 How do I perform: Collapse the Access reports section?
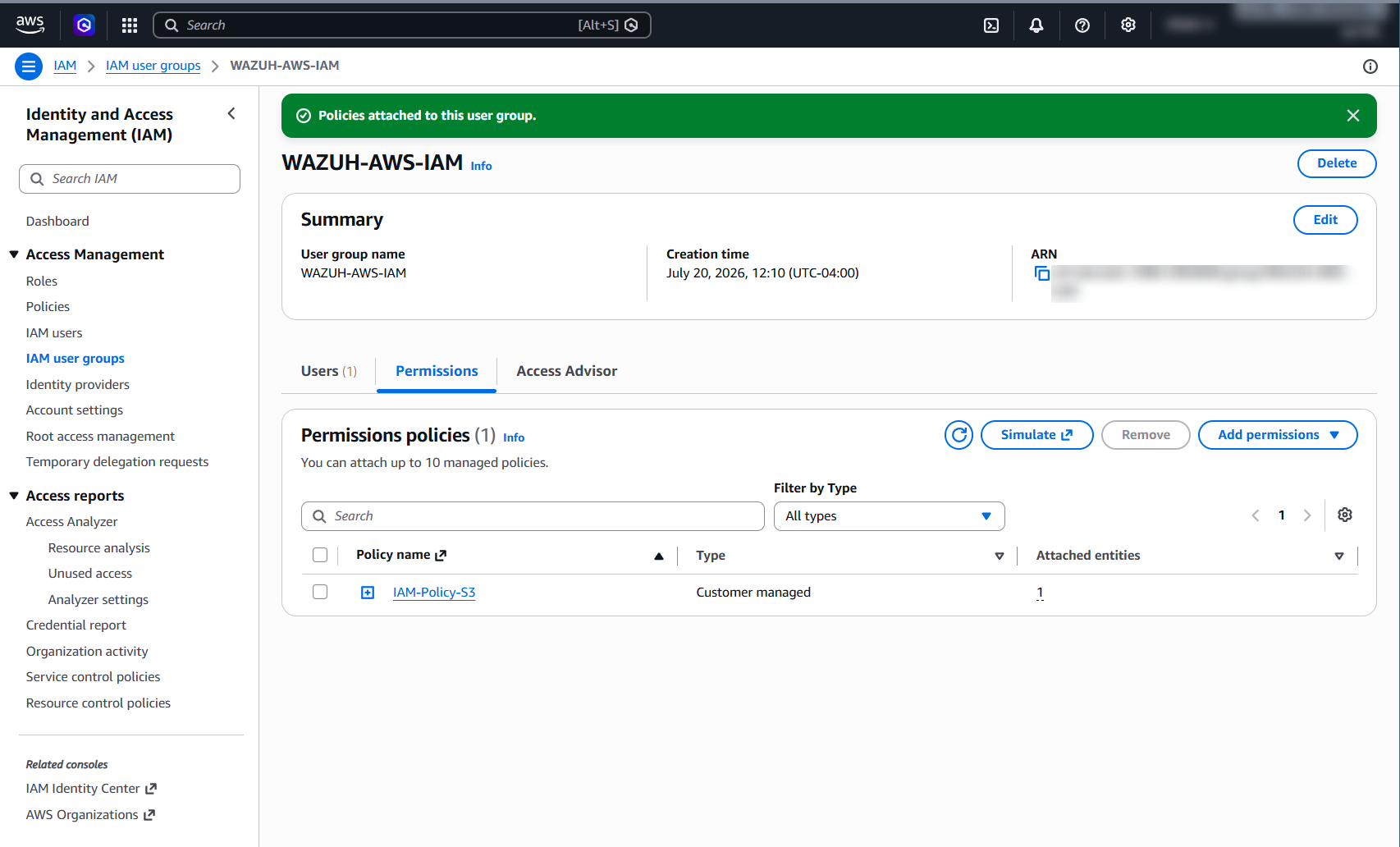(14, 496)
